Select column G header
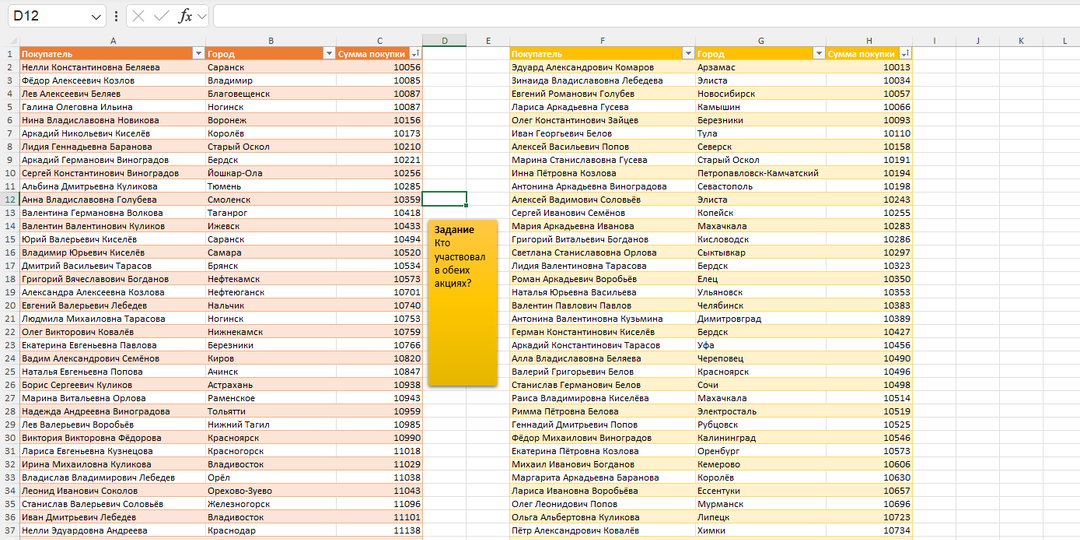 [x=761, y=41]
